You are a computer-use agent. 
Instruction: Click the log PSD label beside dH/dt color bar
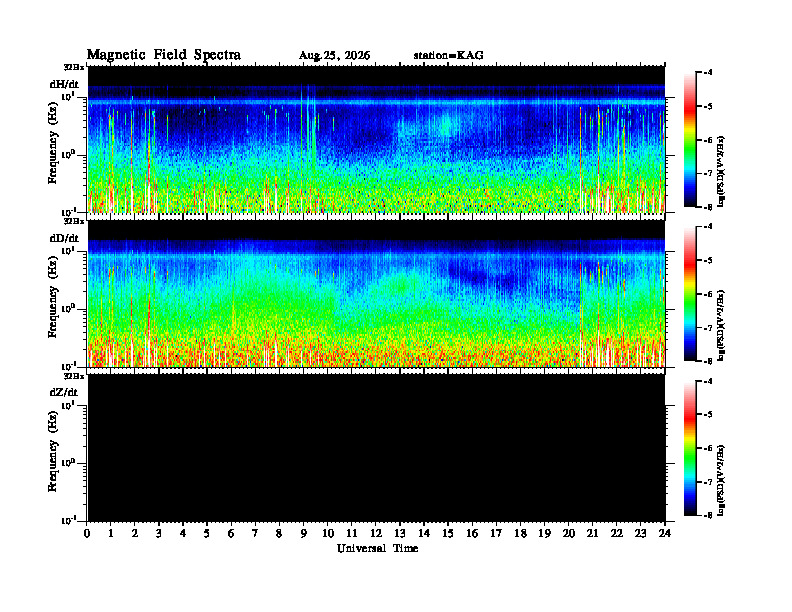pos(721,171)
